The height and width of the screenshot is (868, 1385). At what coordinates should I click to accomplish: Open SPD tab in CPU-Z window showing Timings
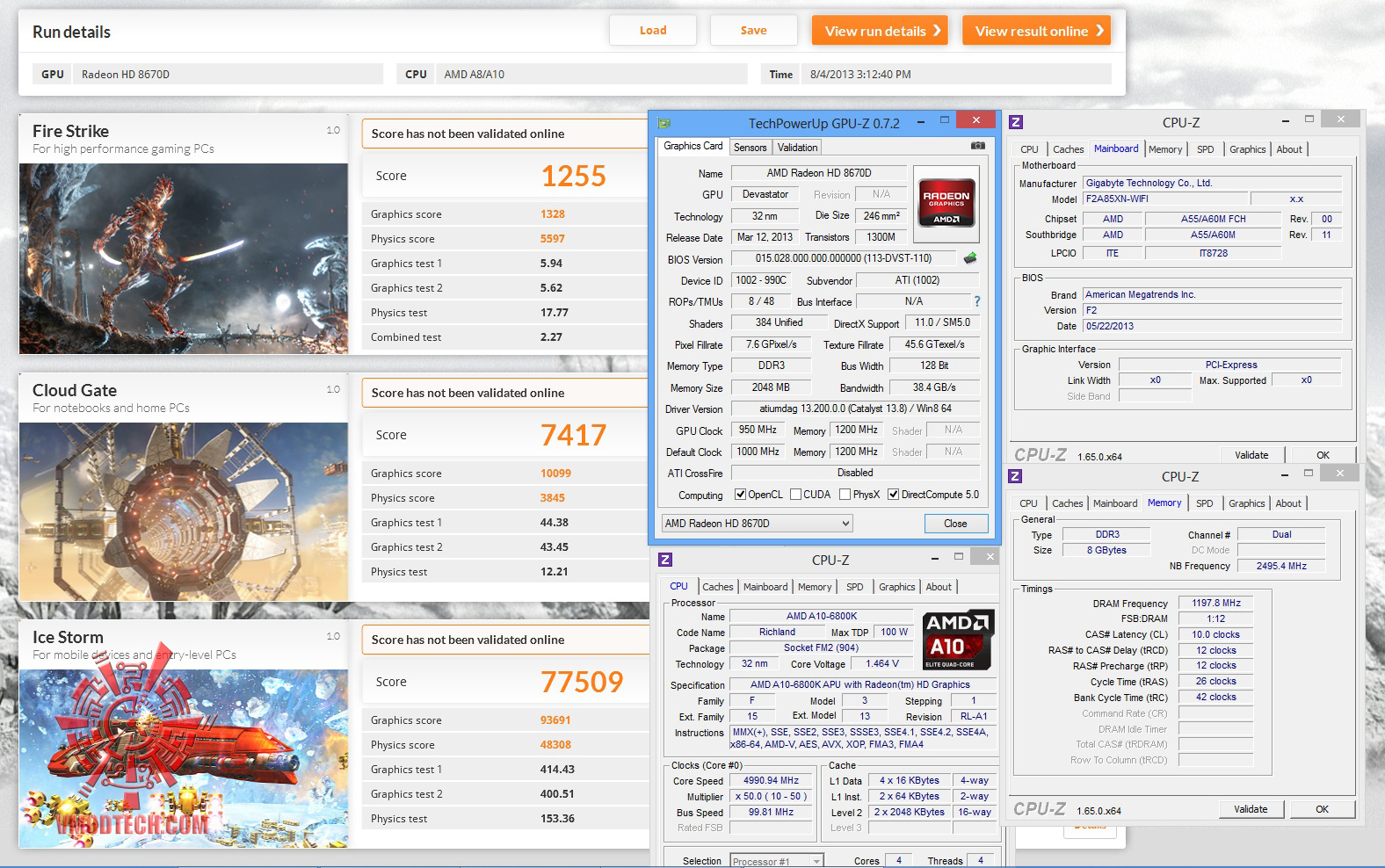click(1205, 503)
